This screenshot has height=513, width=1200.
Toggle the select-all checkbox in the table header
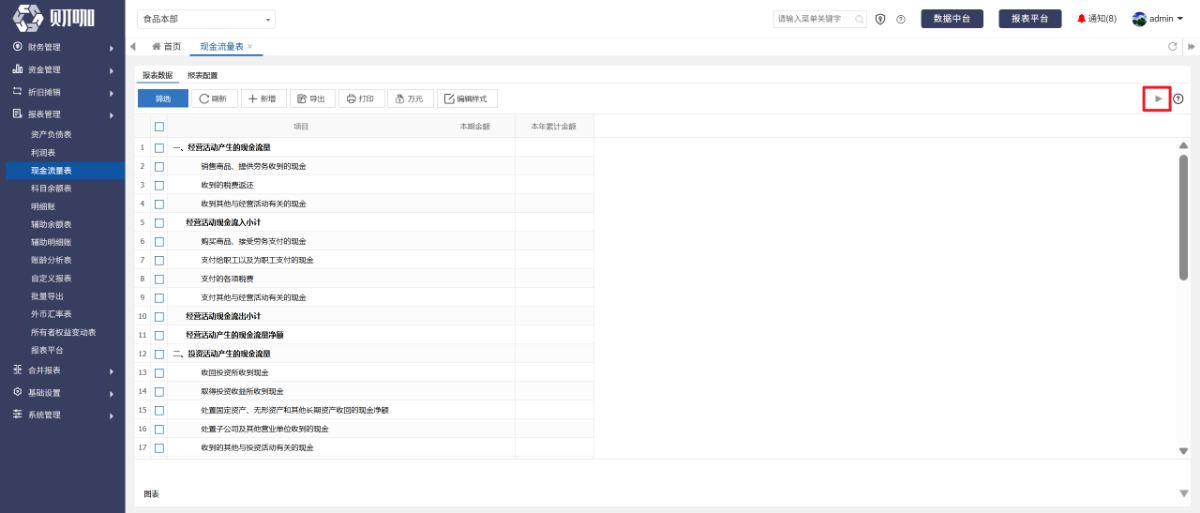pos(159,127)
